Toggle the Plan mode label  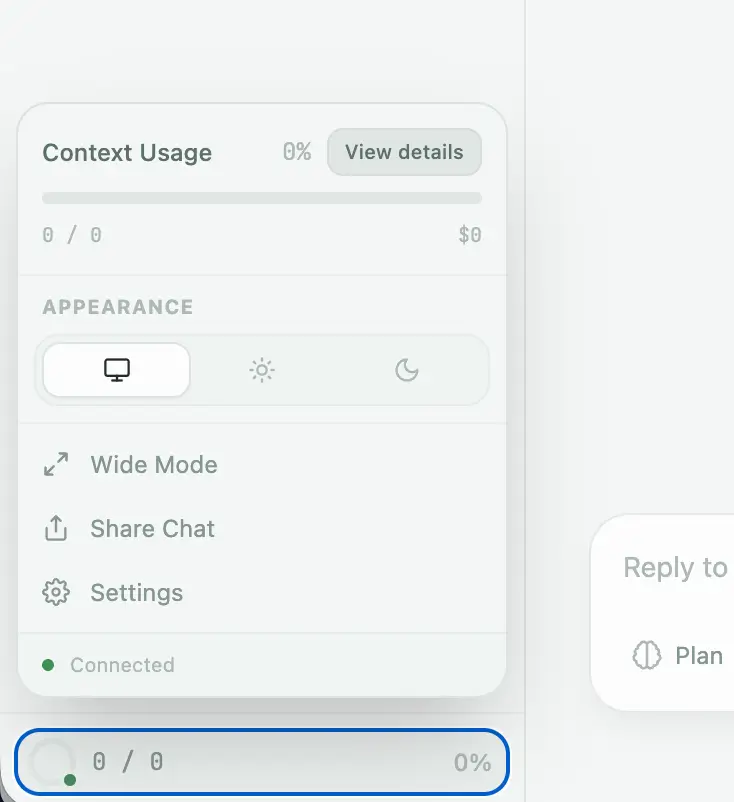[699, 656]
